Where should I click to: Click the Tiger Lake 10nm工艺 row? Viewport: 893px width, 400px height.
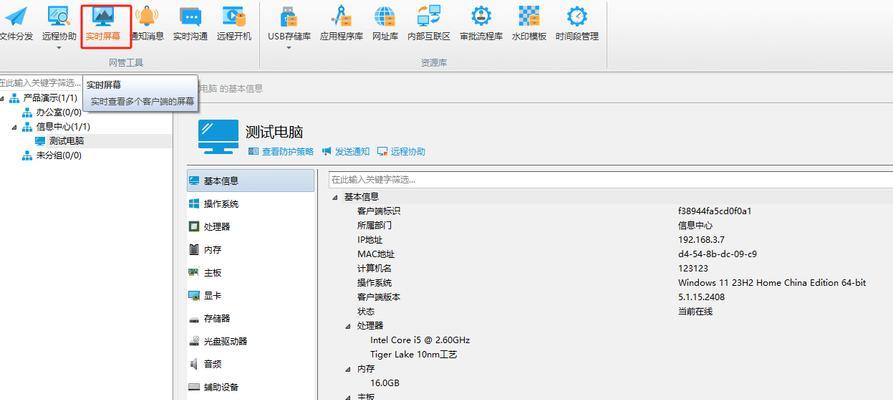pos(413,354)
